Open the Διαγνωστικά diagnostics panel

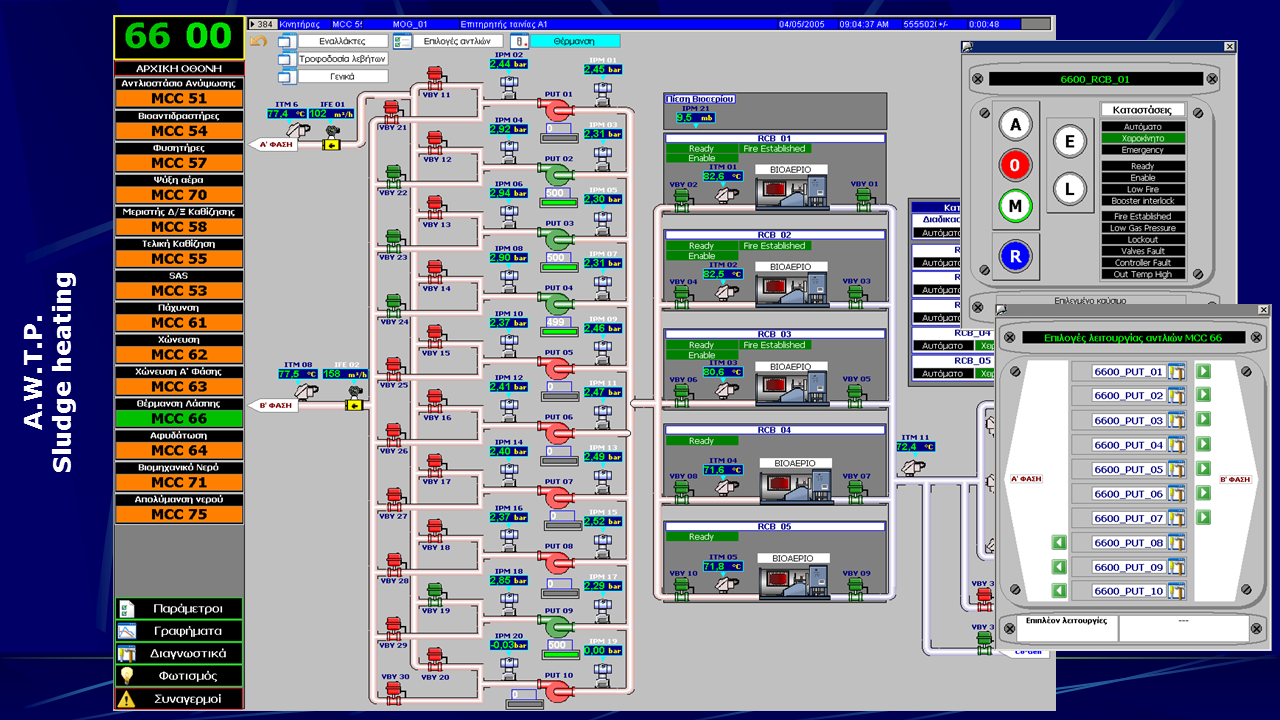(179, 653)
